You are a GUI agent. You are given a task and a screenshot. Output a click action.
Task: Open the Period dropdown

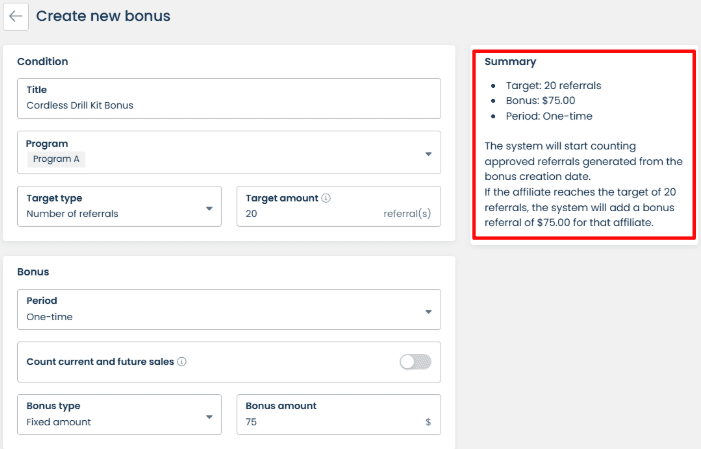point(428,311)
